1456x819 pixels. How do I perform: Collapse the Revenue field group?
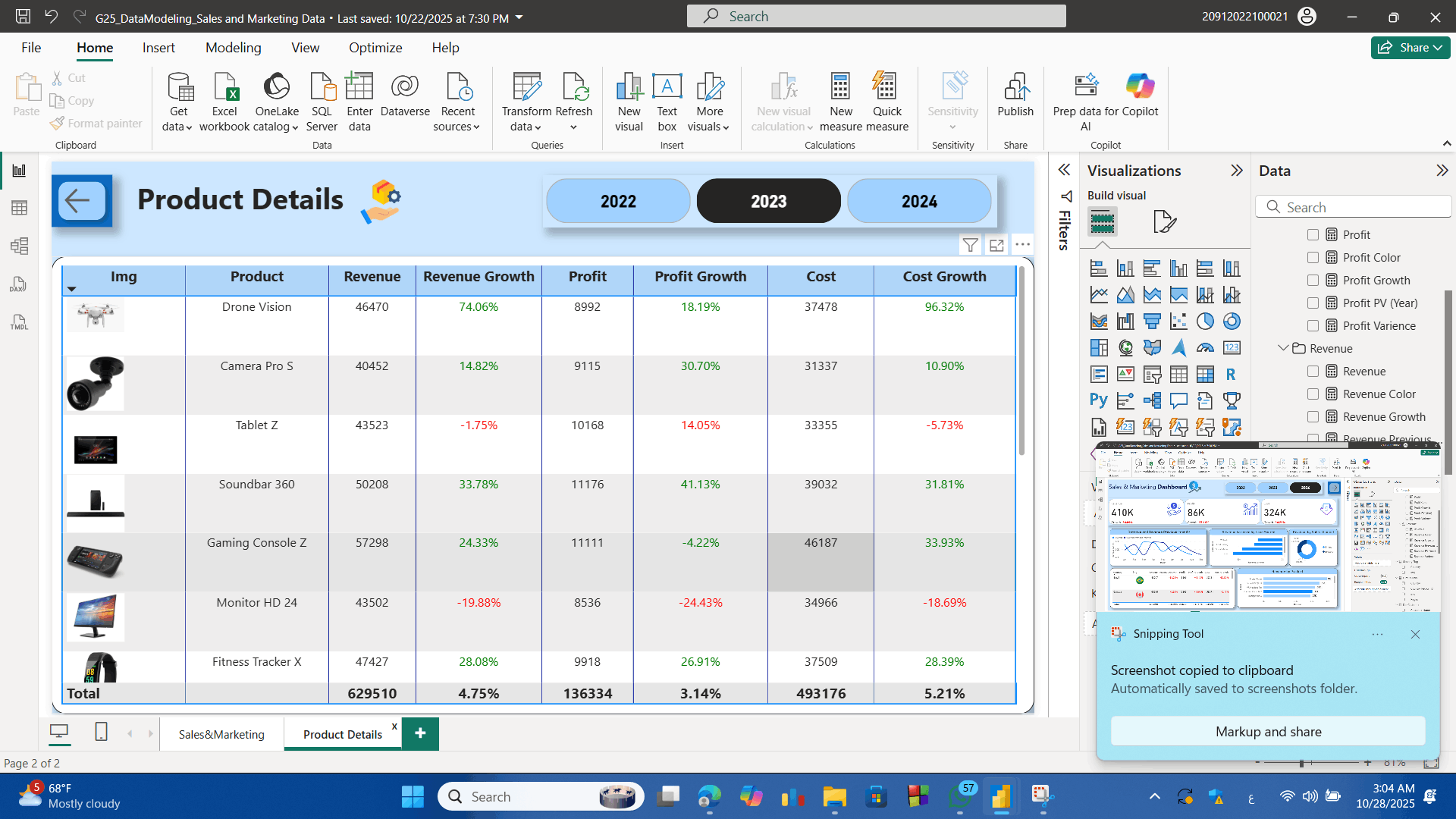(1282, 348)
